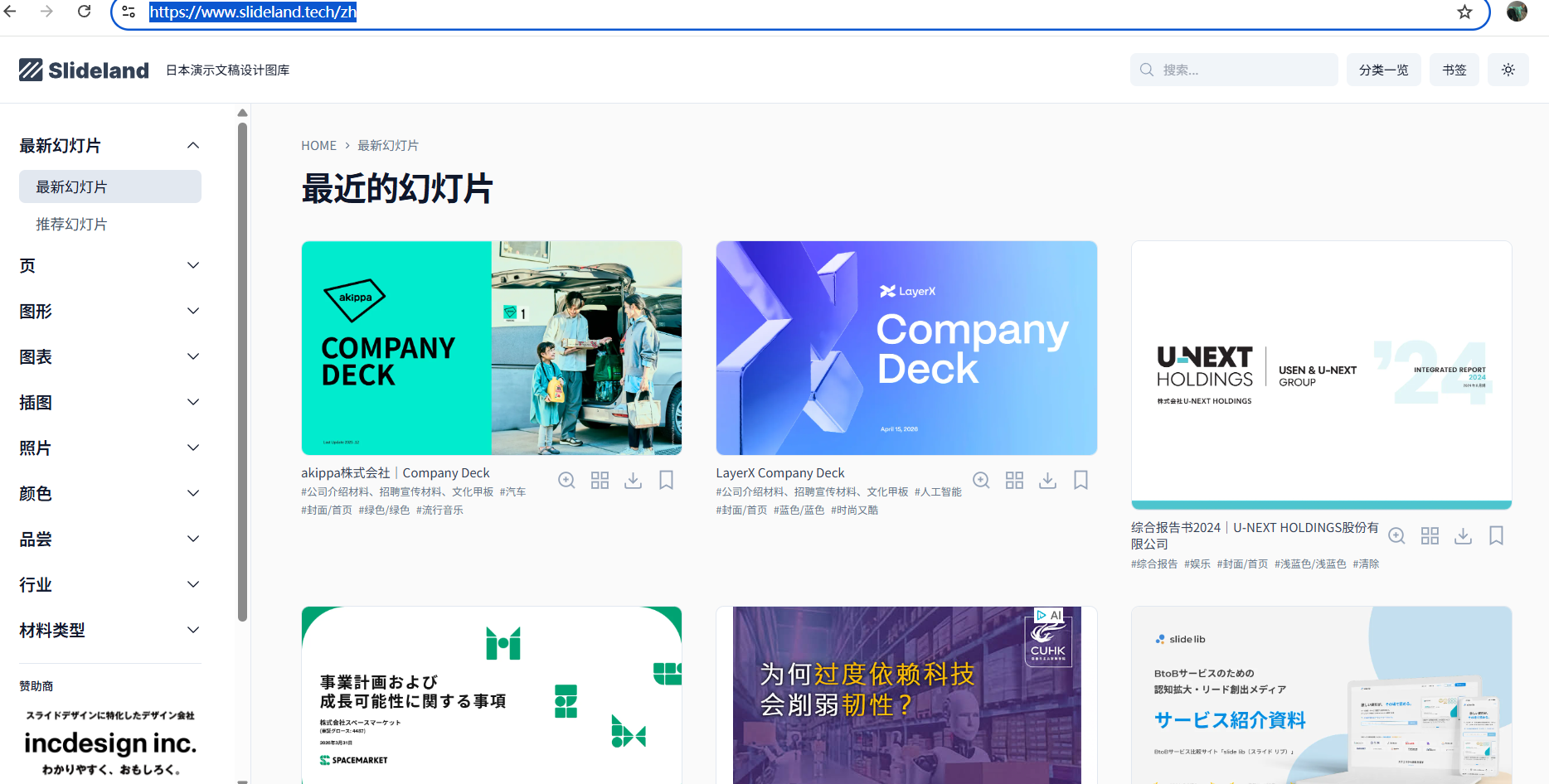
Task: Filter by #综合报告 tag under U-NEXT
Action: coord(1154,564)
